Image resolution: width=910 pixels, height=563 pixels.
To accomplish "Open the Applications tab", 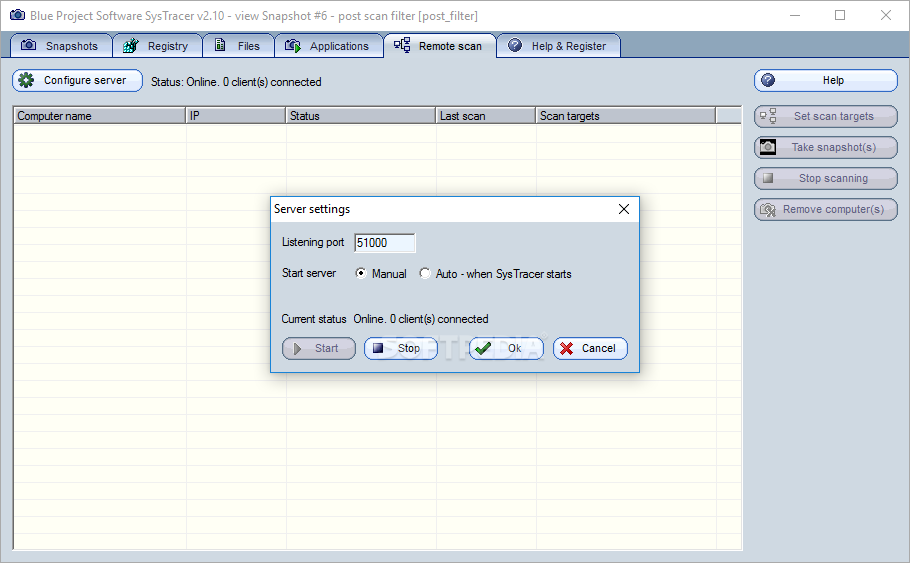I will 328,46.
